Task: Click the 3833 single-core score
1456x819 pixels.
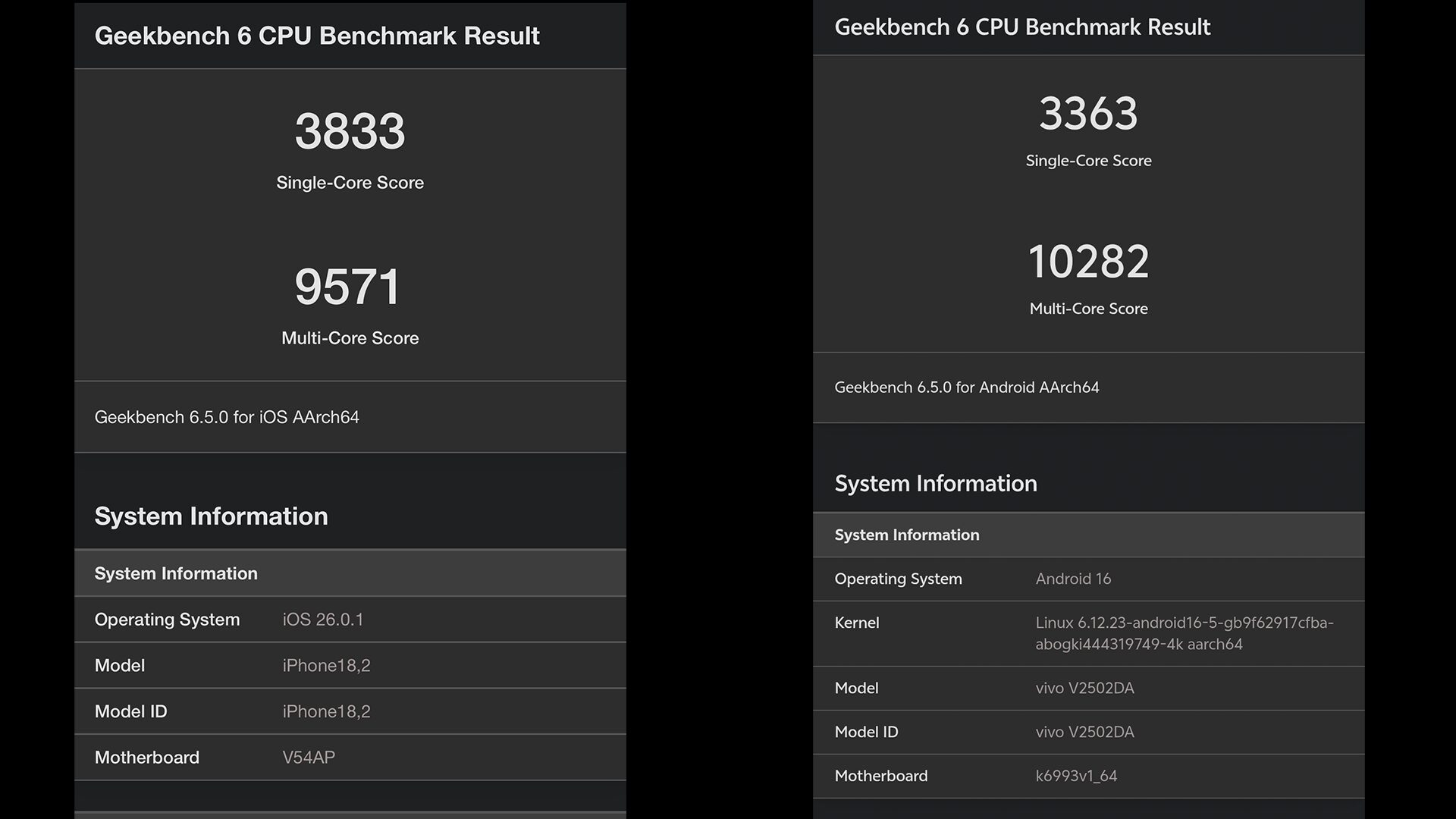Action: (x=350, y=131)
